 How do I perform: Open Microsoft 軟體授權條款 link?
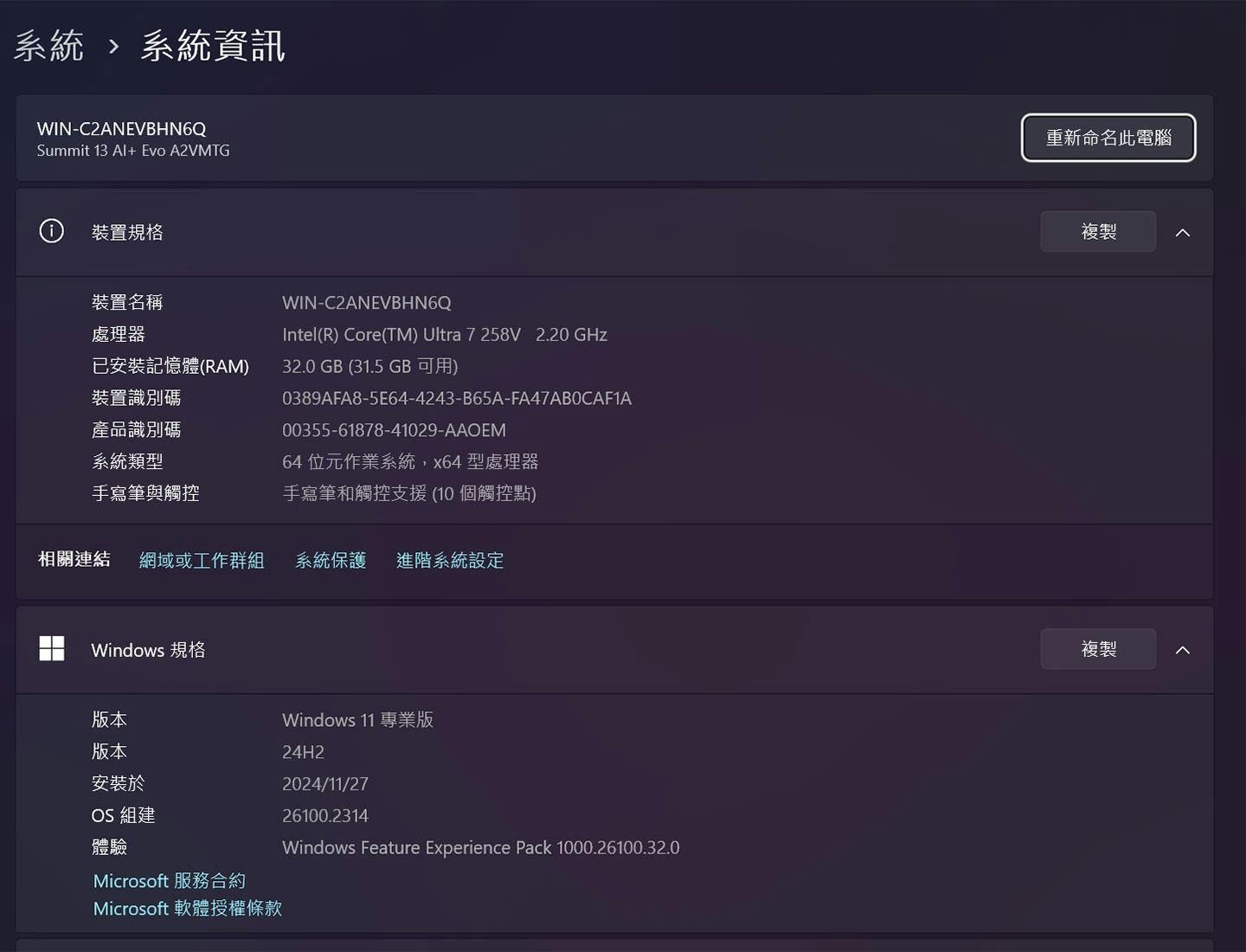(188, 909)
